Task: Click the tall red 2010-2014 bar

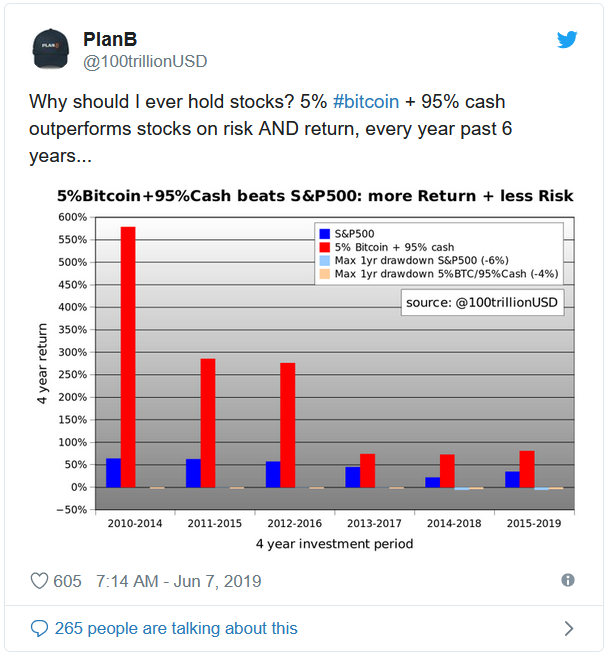Action: coord(128,357)
